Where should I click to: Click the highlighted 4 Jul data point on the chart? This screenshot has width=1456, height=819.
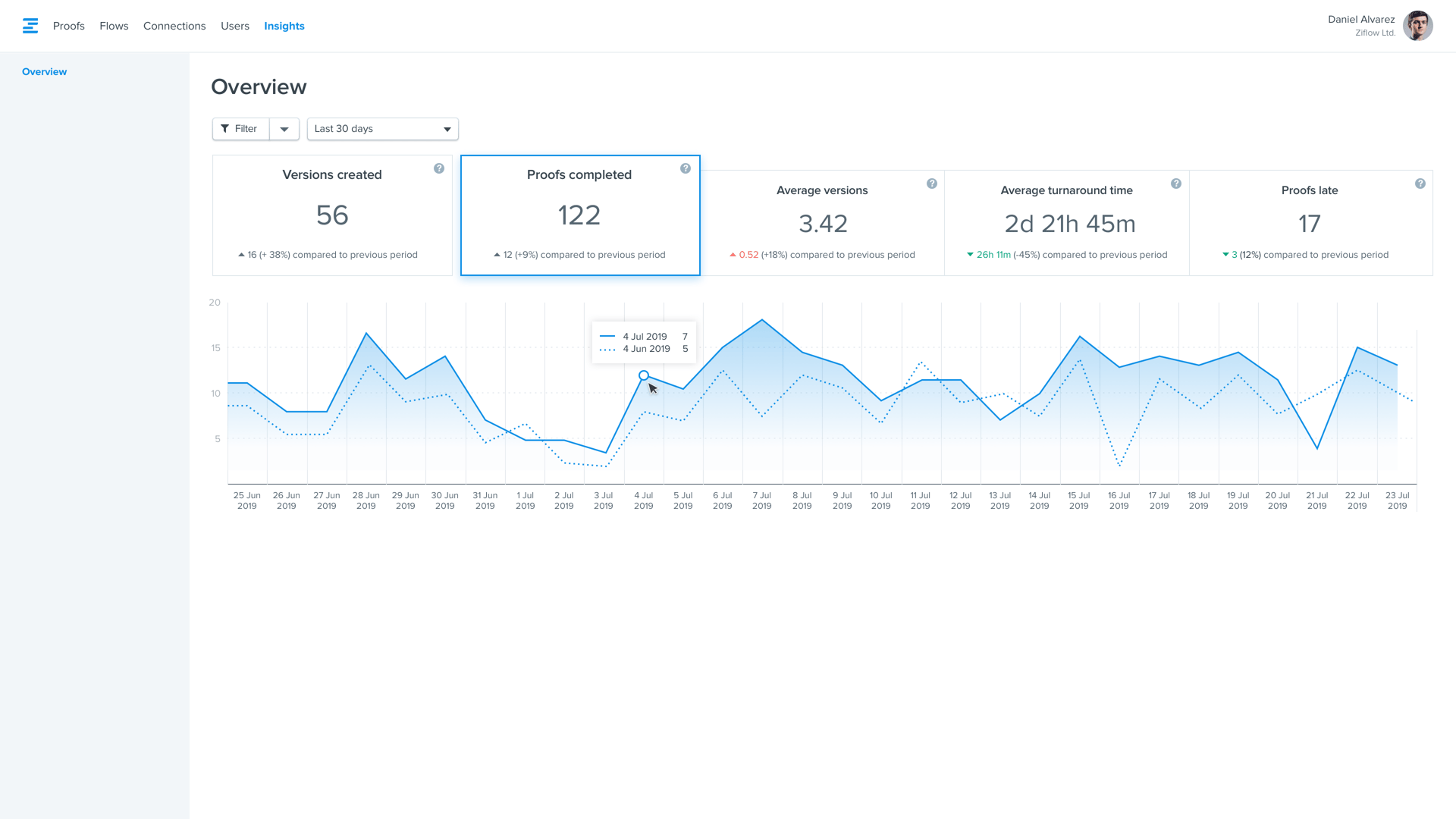[x=643, y=375]
